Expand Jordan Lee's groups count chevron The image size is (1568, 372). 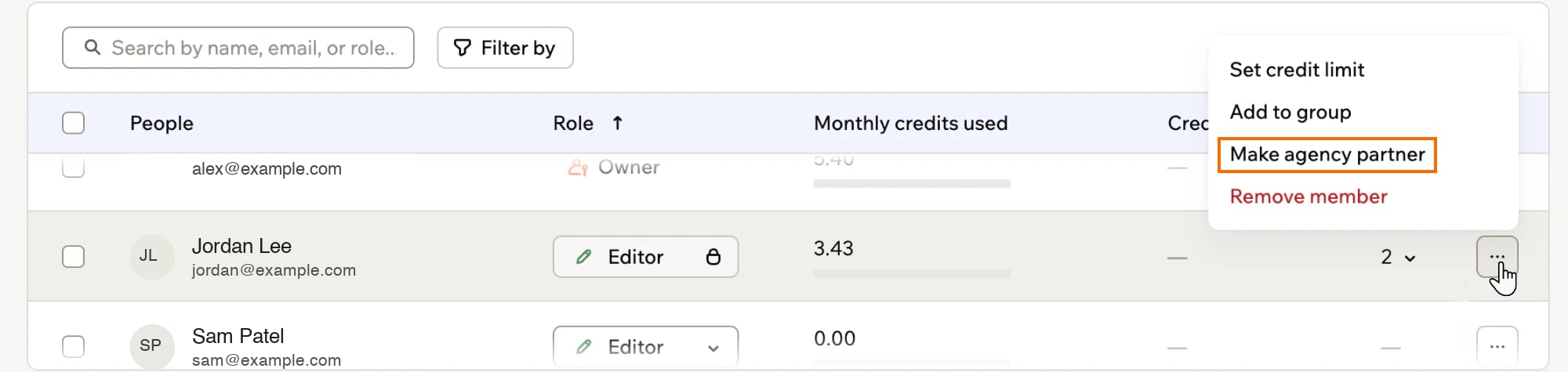coord(1410,258)
